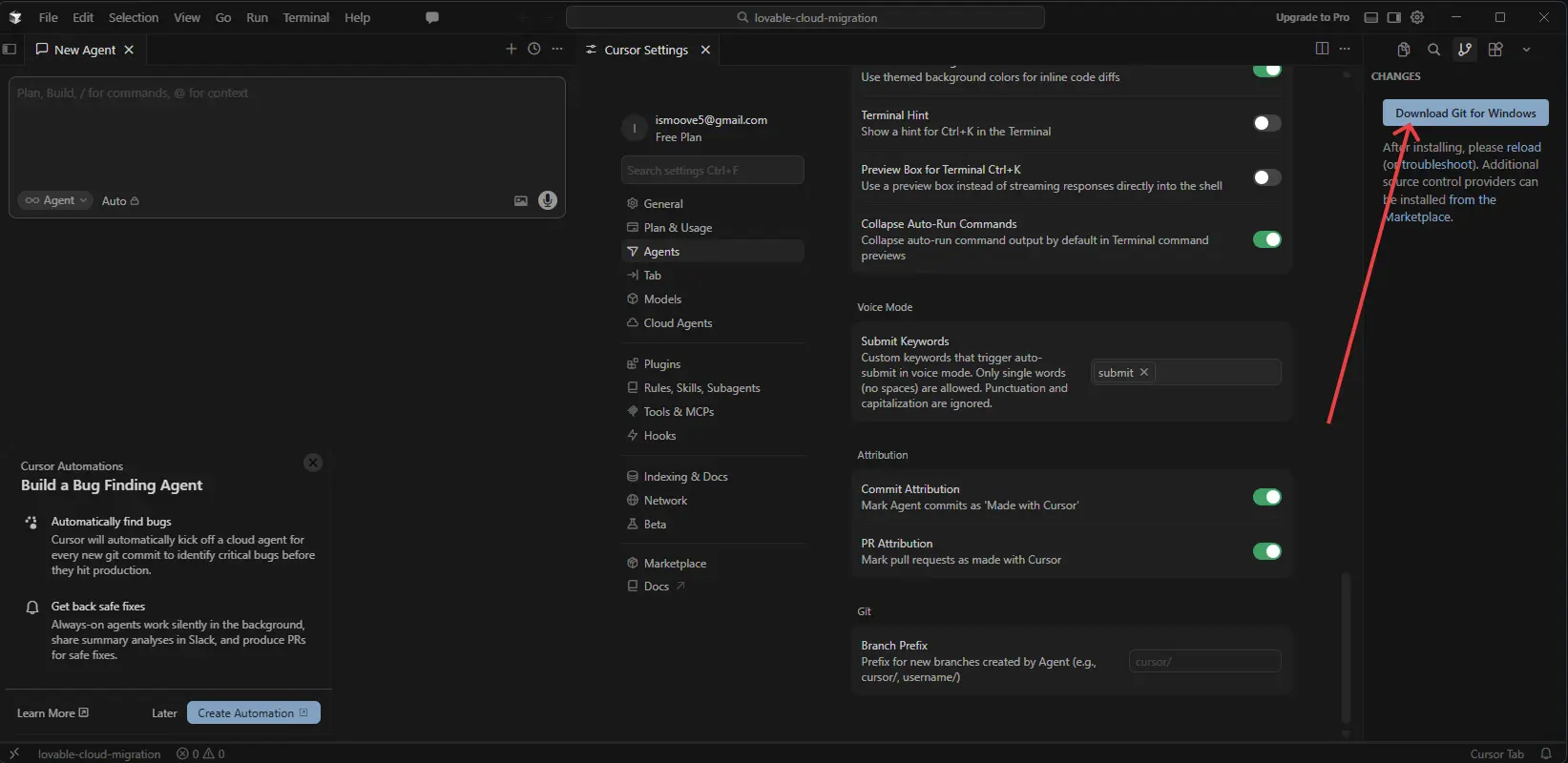
Task: Start a new chat with the plus icon
Action: click(511, 49)
